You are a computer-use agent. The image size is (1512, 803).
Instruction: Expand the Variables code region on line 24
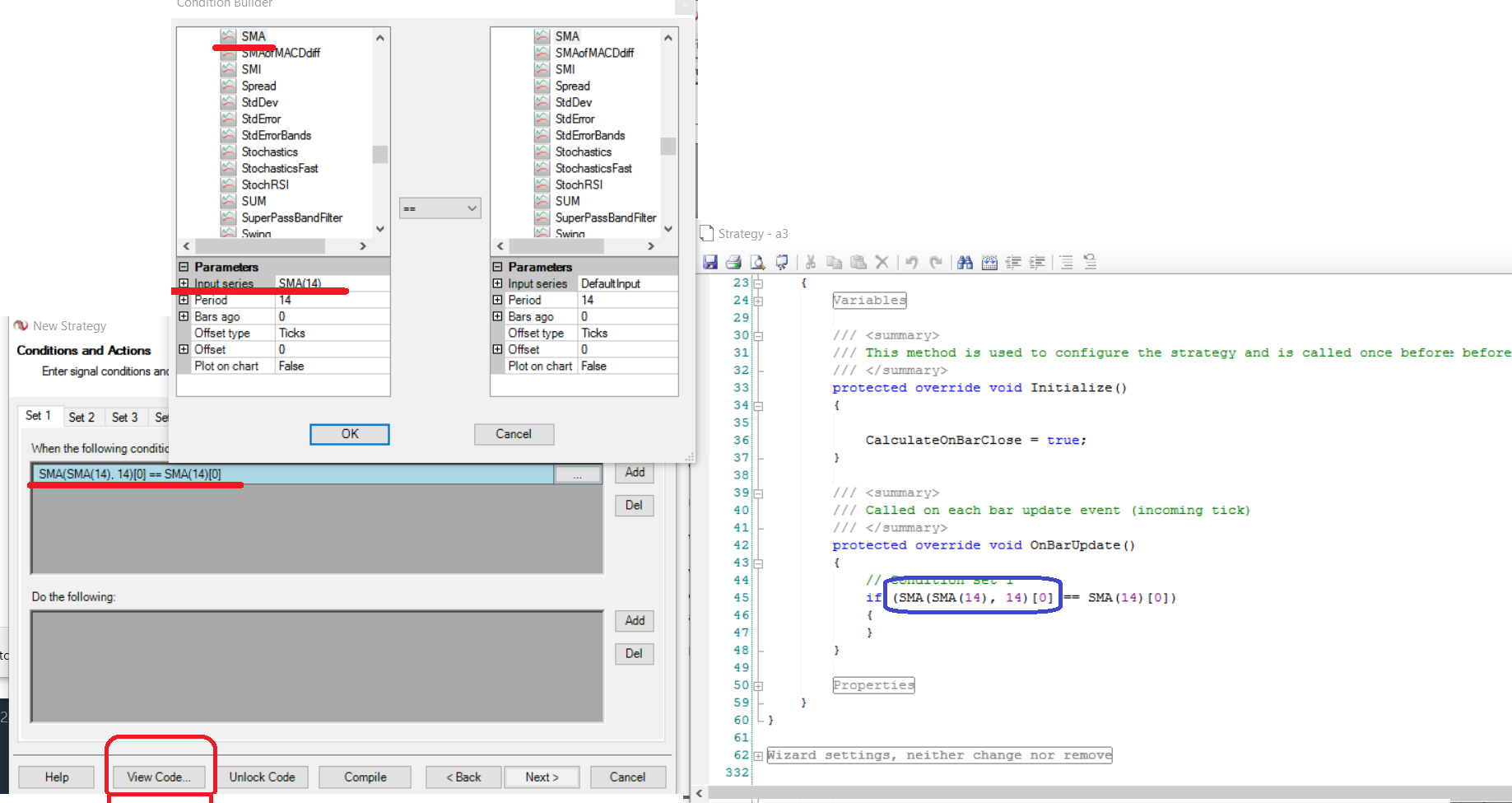(x=759, y=301)
